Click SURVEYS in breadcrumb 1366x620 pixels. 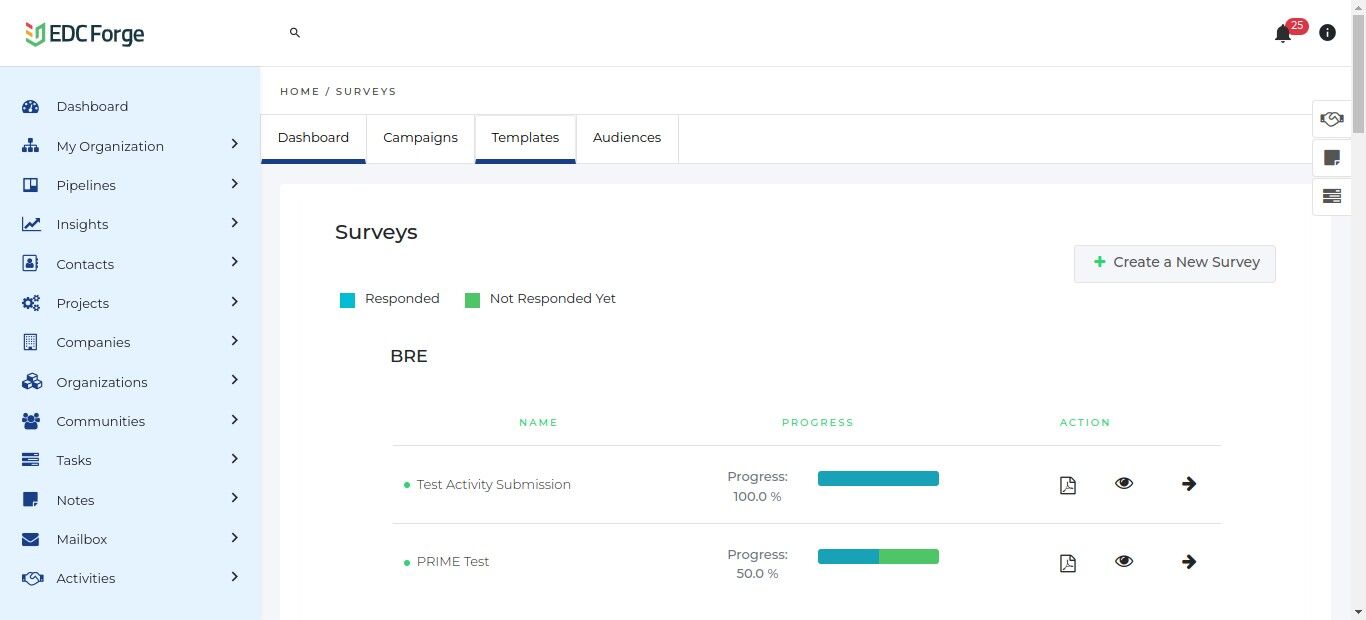(x=366, y=91)
